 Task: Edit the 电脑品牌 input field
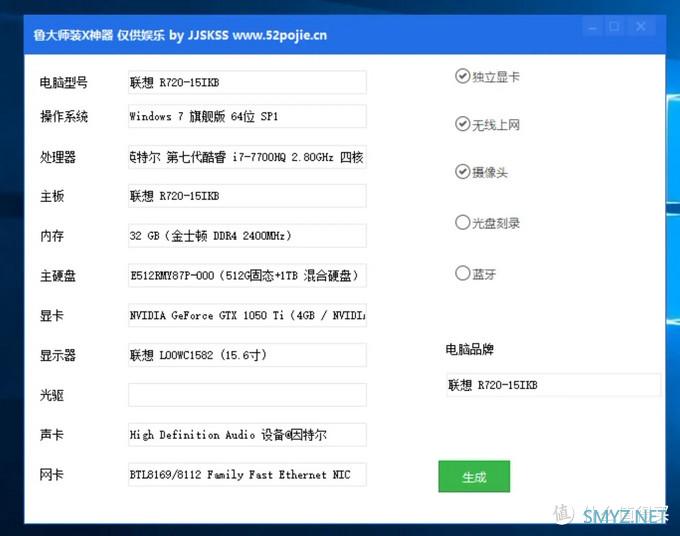click(554, 385)
